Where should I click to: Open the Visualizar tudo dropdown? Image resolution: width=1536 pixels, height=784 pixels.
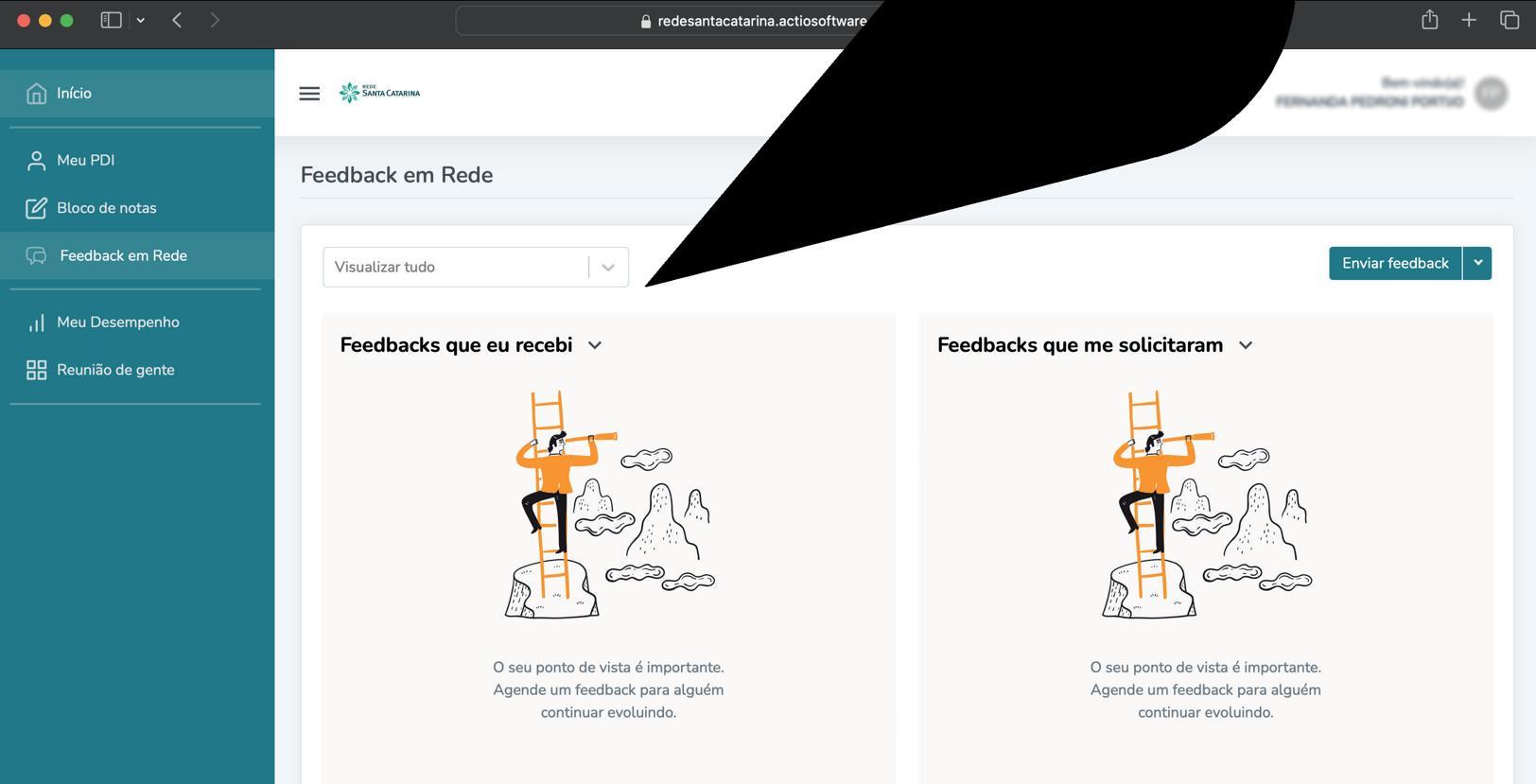476,267
